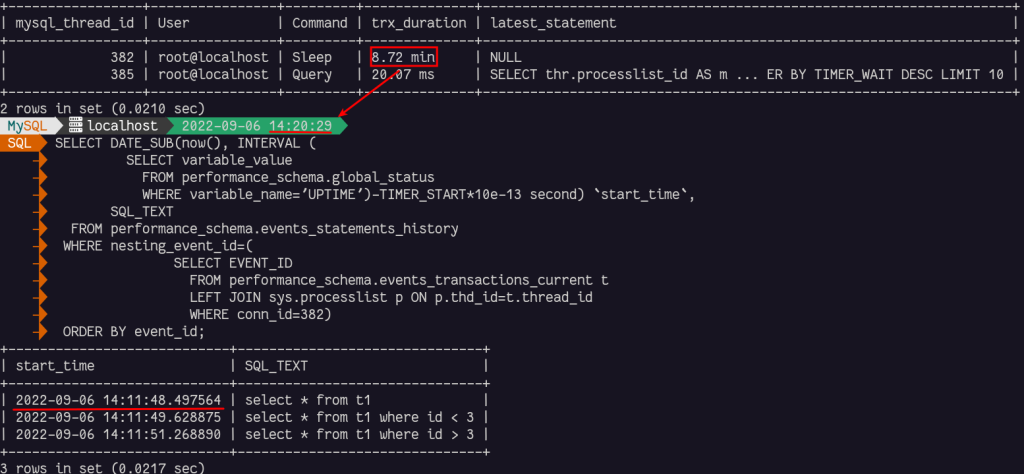
Task: Select the latest_statement column header
Action: (x=551, y=22)
